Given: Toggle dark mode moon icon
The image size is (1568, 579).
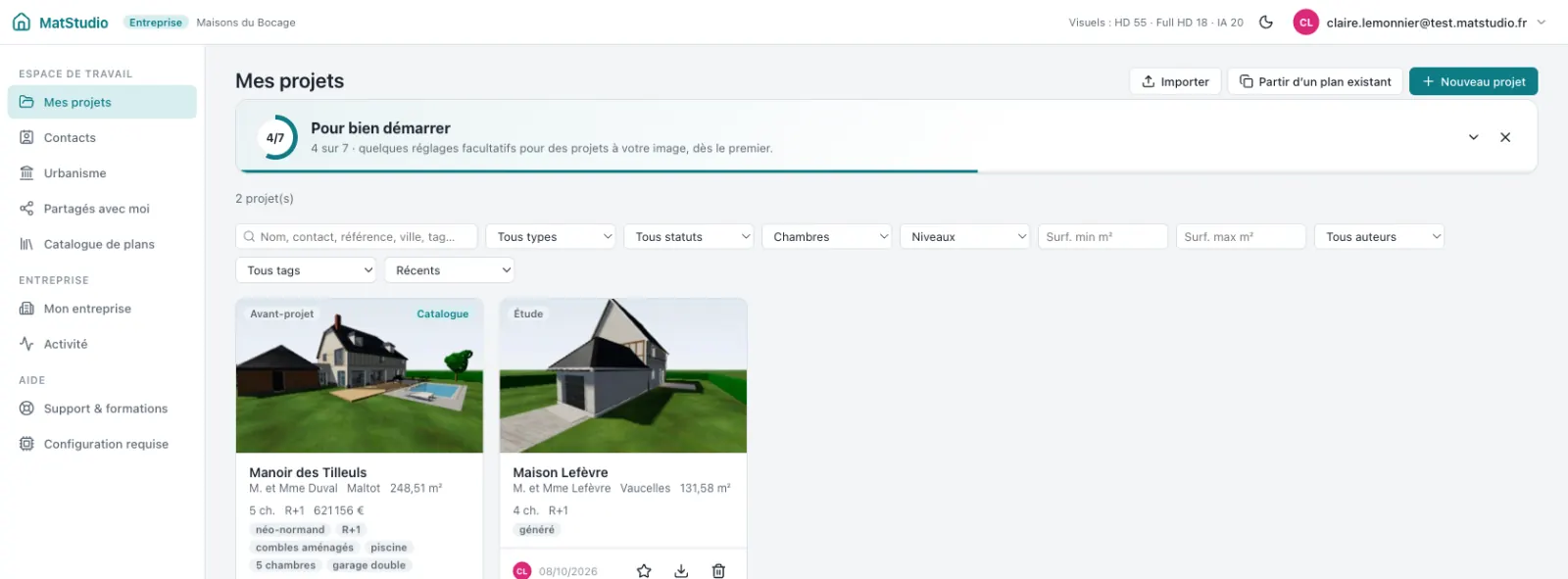Looking at the screenshot, I should point(1266,23).
